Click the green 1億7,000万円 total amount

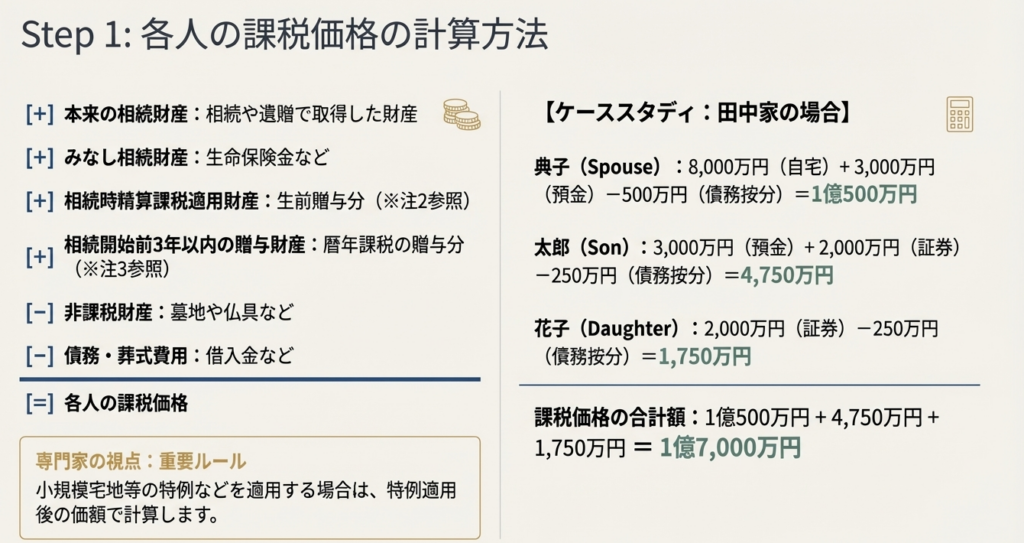[x=731, y=447]
